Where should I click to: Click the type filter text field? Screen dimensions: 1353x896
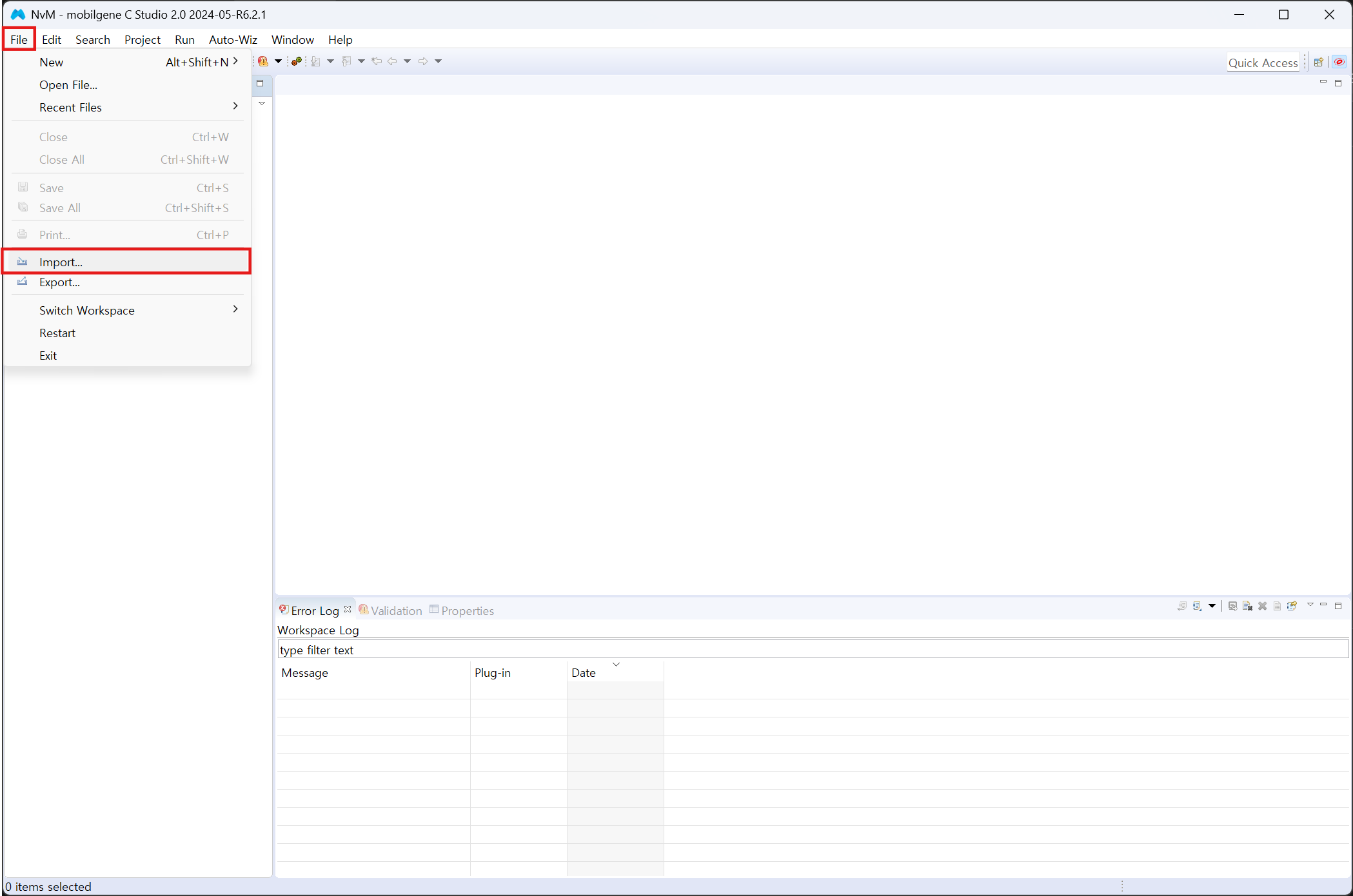tap(813, 650)
